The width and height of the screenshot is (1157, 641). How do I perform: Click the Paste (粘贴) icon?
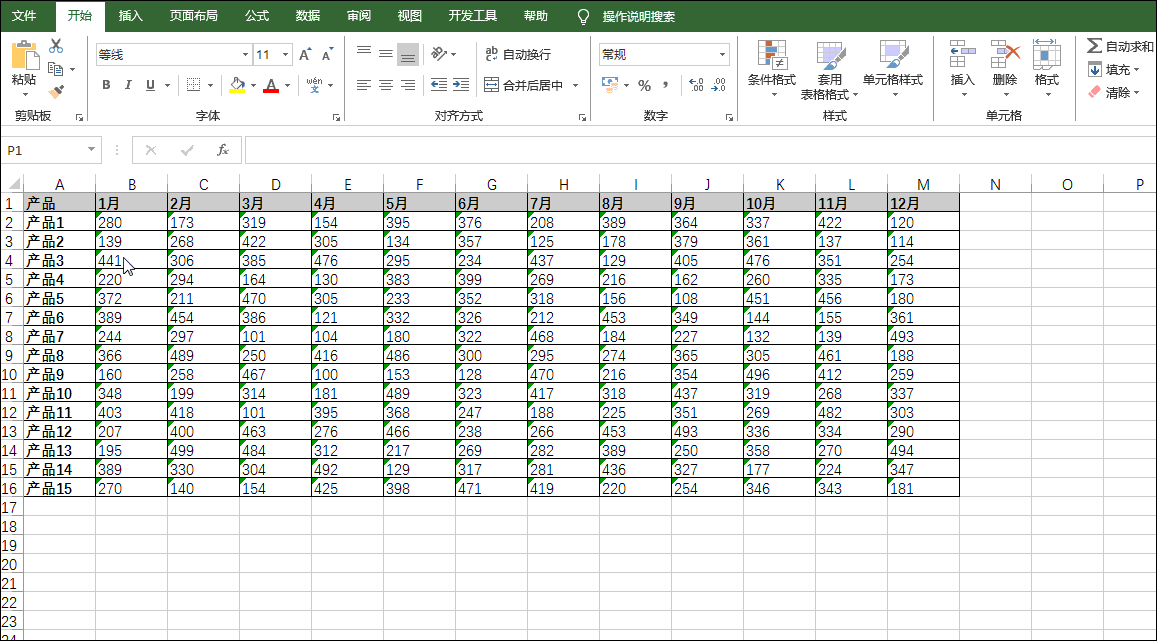[x=24, y=56]
